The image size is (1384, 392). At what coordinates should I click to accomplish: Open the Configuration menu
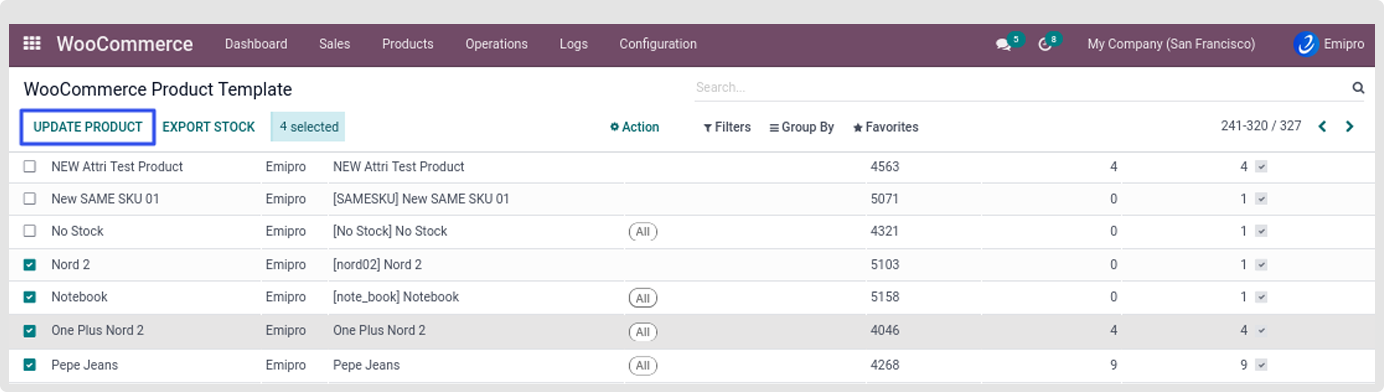click(x=658, y=44)
